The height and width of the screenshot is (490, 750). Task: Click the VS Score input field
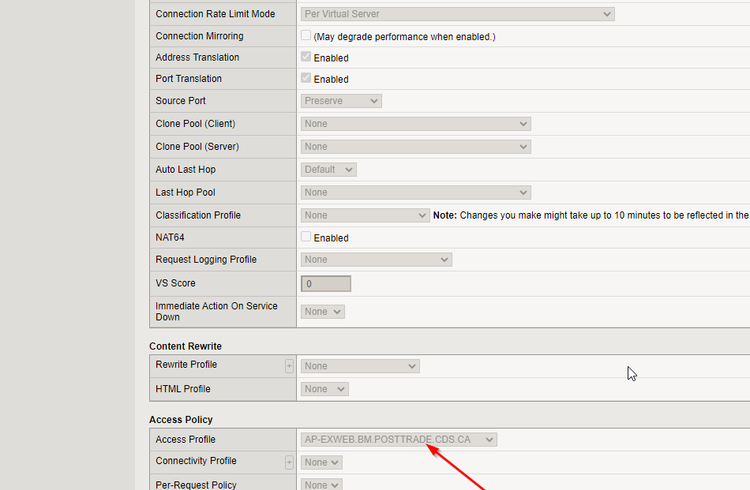coord(326,284)
